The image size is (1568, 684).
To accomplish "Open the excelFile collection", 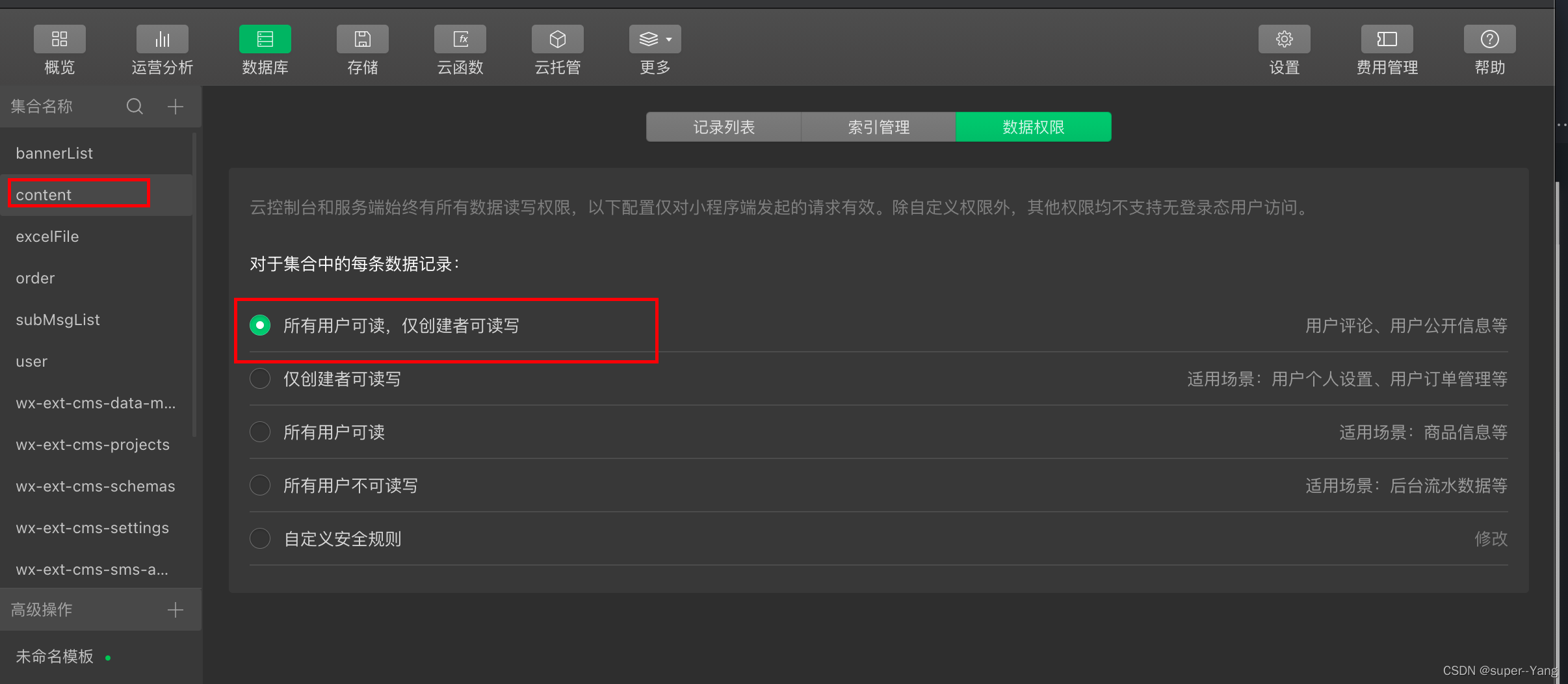I will pyautogui.click(x=96, y=237).
